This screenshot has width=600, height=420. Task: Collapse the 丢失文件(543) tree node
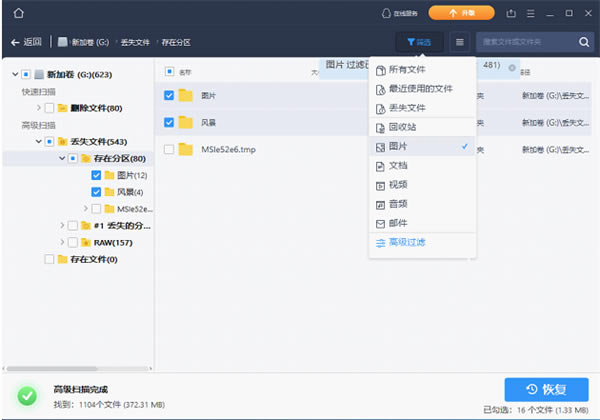(38, 141)
